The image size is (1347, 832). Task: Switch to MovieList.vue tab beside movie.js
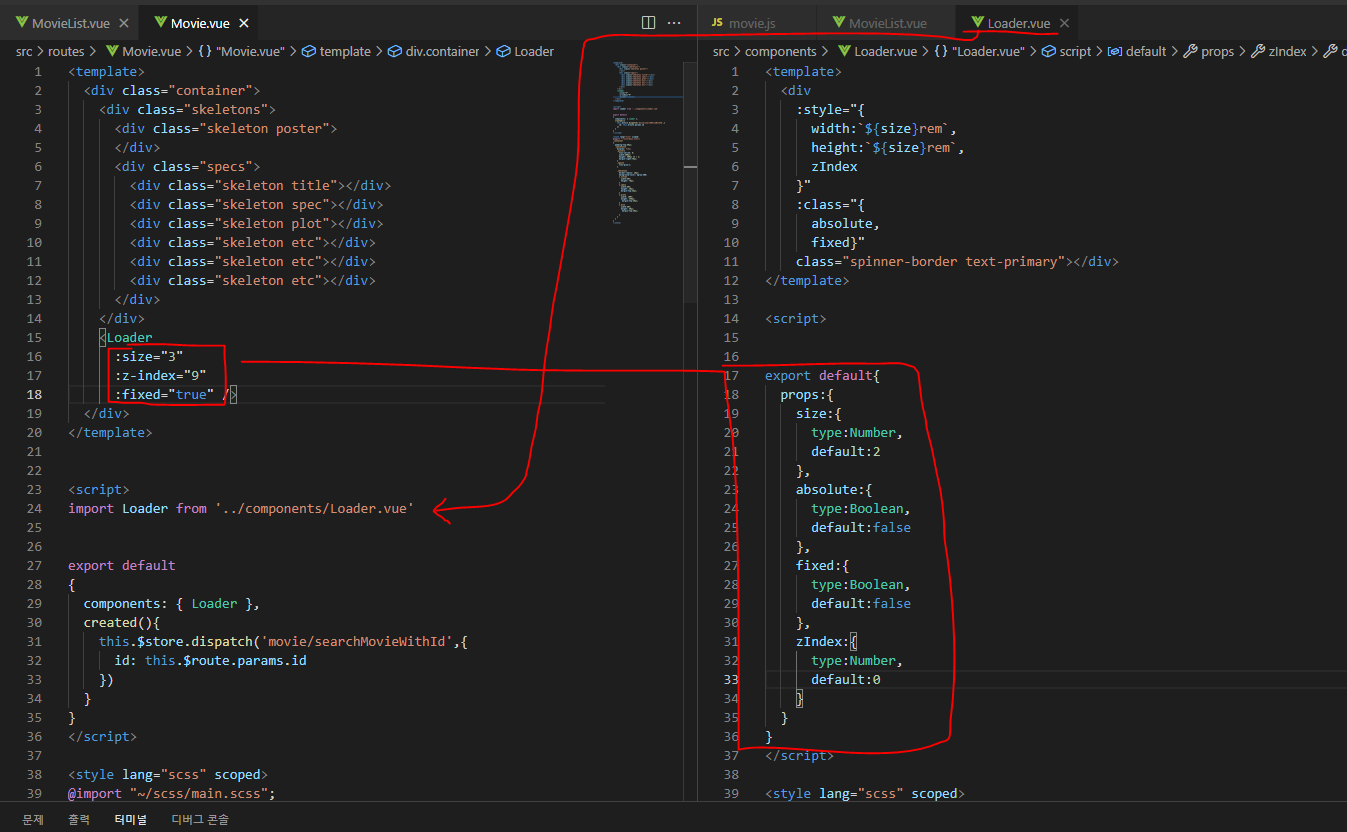(x=887, y=22)
